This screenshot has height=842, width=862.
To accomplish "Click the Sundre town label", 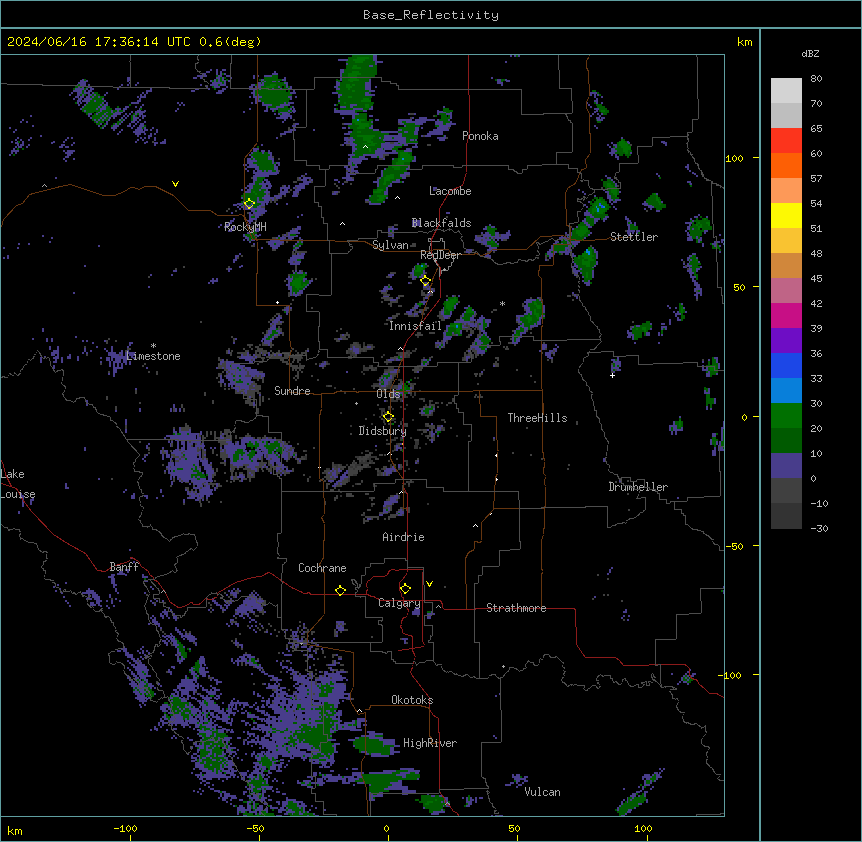I will [292, 391].
